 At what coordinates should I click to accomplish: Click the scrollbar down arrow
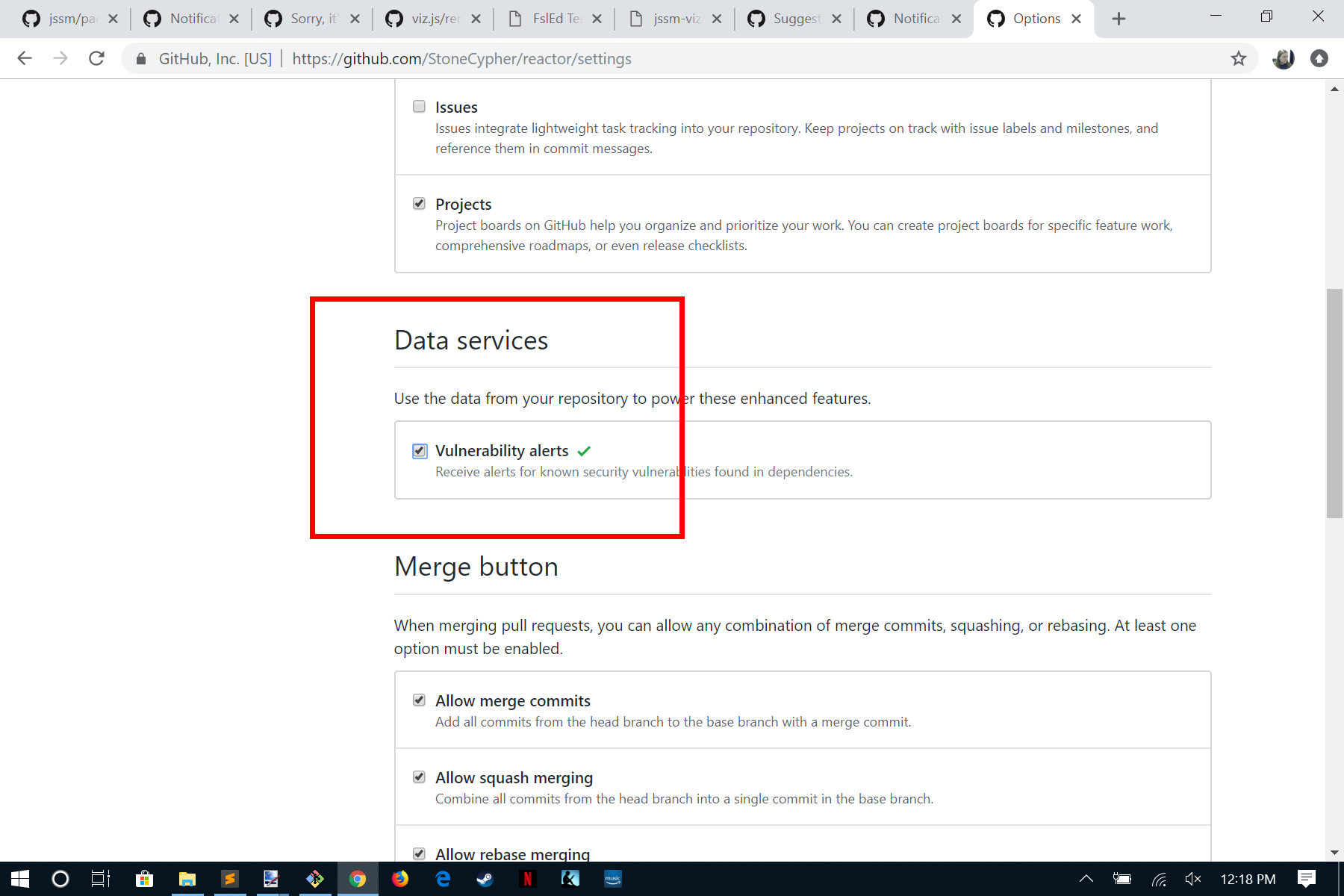point(1334,851)
